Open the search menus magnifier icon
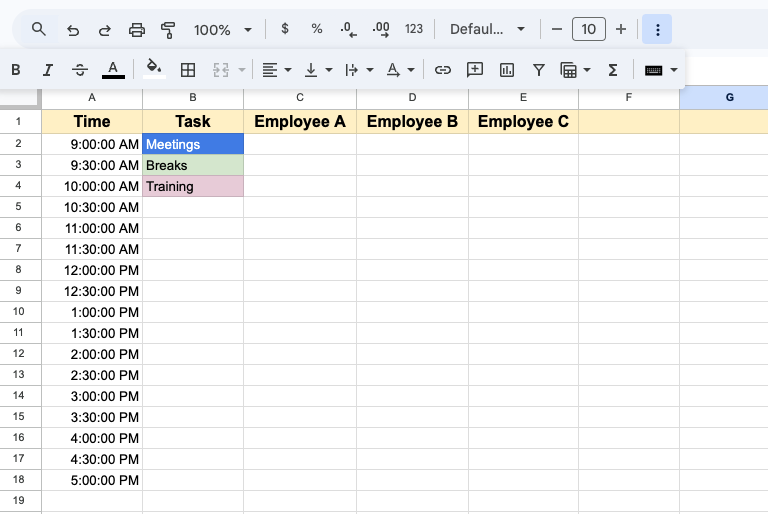 point(39,29)
